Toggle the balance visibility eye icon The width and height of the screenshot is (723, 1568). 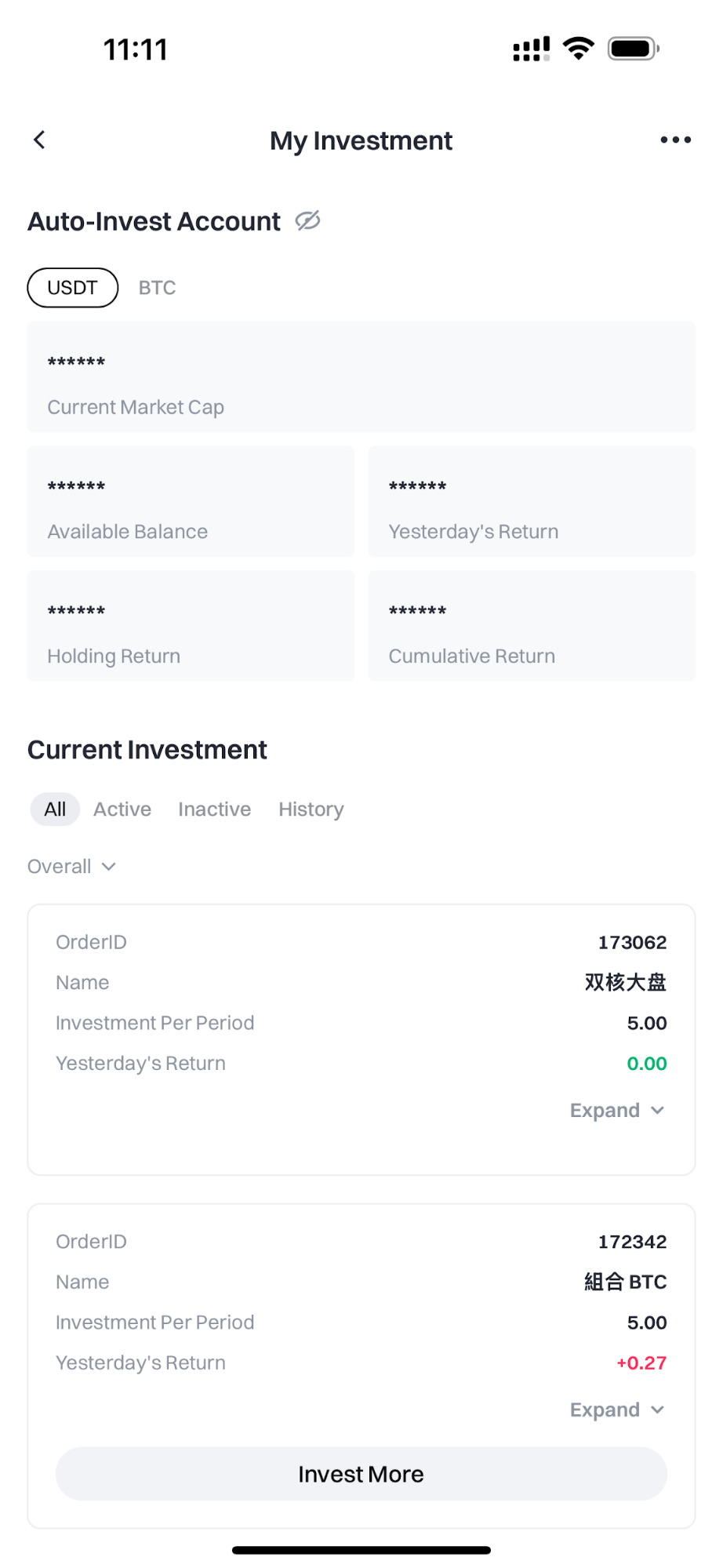click(x=307, y=221)
